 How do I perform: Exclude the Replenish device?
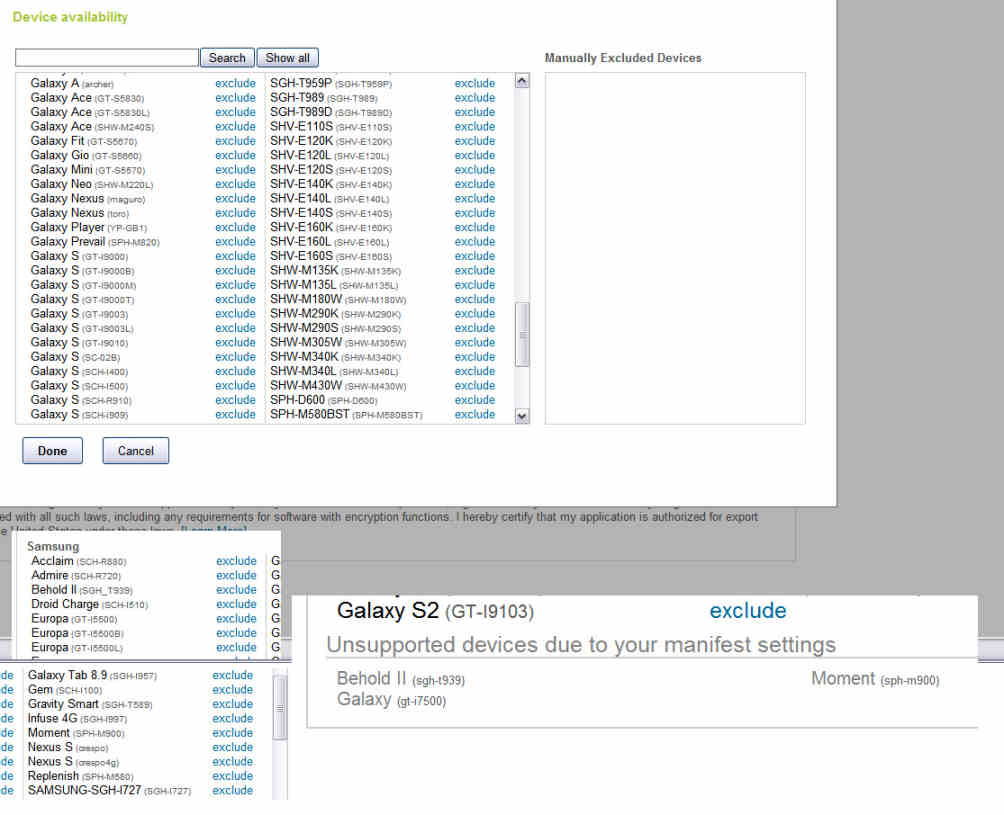(232, 777)
